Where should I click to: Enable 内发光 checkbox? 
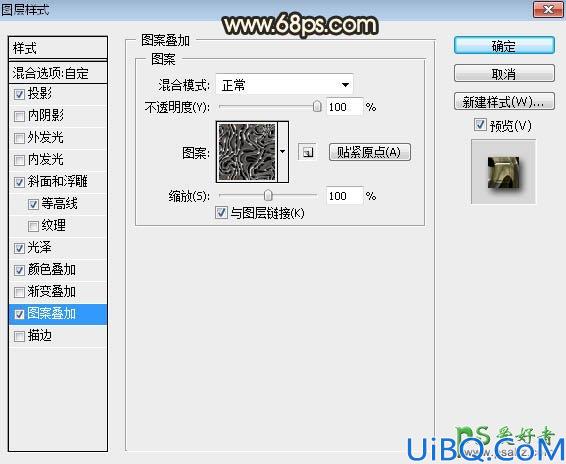[19, 160]
